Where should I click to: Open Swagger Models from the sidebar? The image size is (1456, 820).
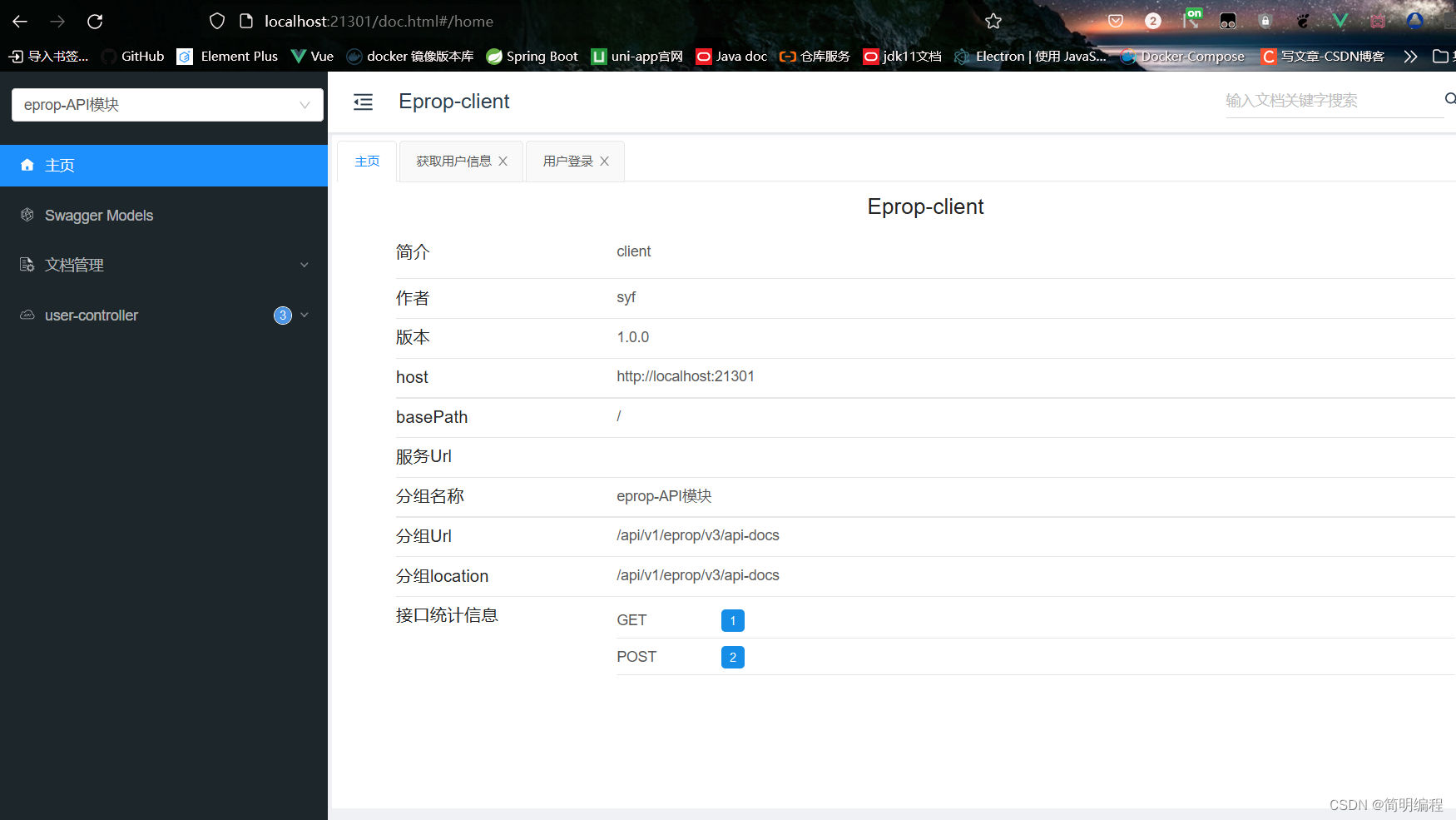98,215
